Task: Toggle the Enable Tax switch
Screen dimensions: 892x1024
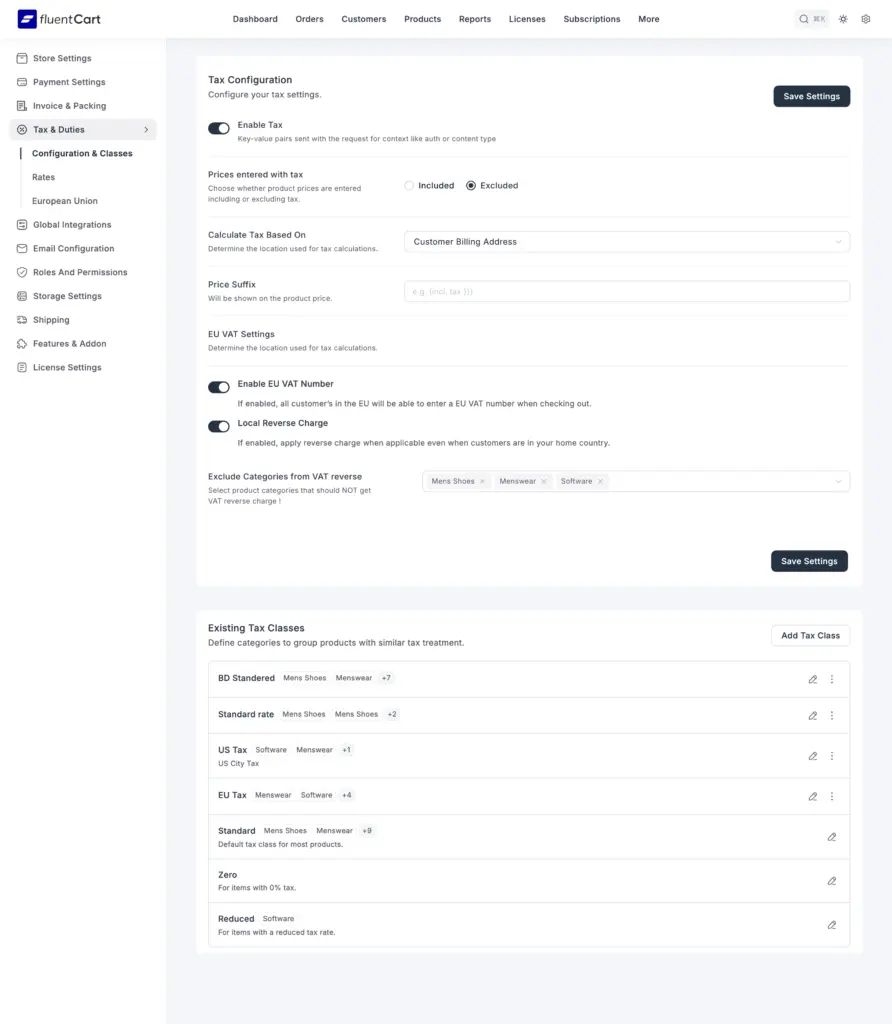Action: click(x=219, y=128)
